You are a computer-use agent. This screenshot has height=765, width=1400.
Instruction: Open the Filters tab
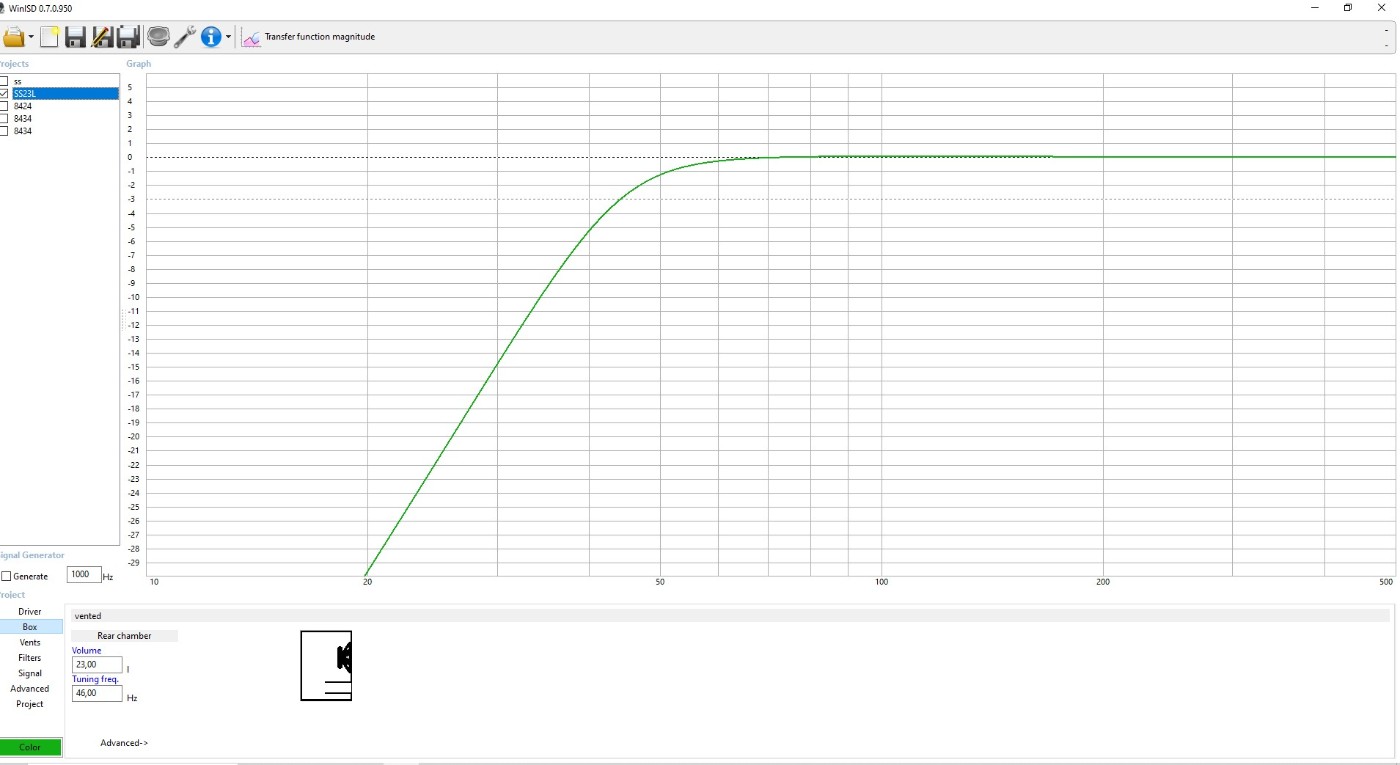30,658
